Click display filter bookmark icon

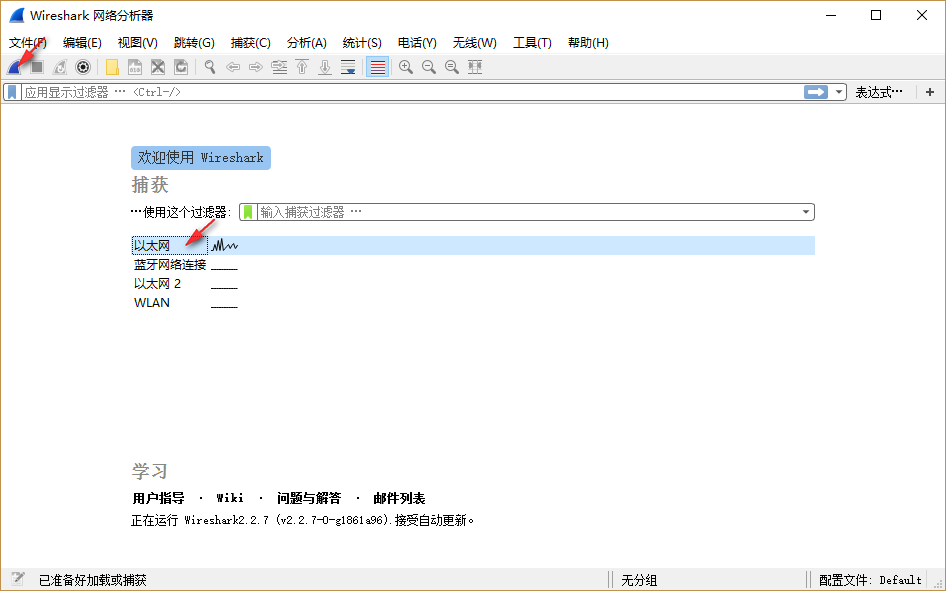point(12,92)
